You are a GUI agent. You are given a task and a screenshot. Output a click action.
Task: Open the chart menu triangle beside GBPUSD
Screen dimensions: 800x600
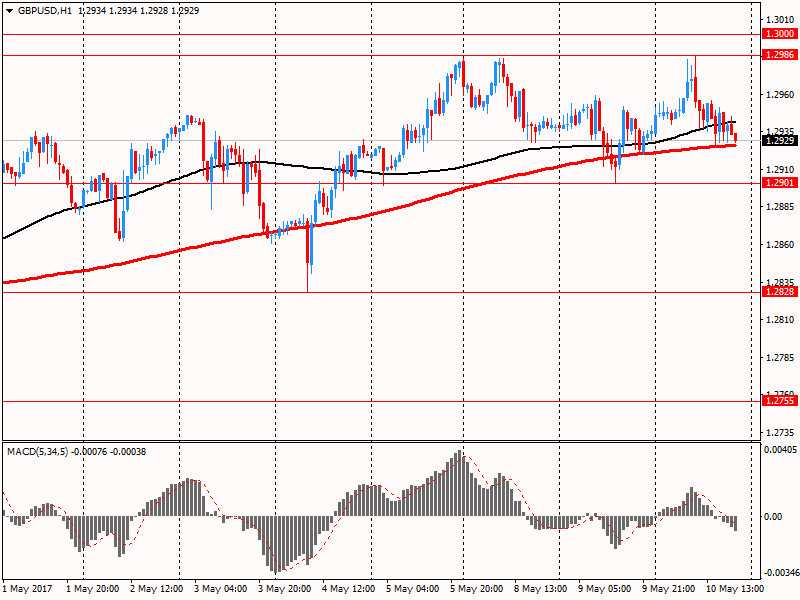click(9, 11)
